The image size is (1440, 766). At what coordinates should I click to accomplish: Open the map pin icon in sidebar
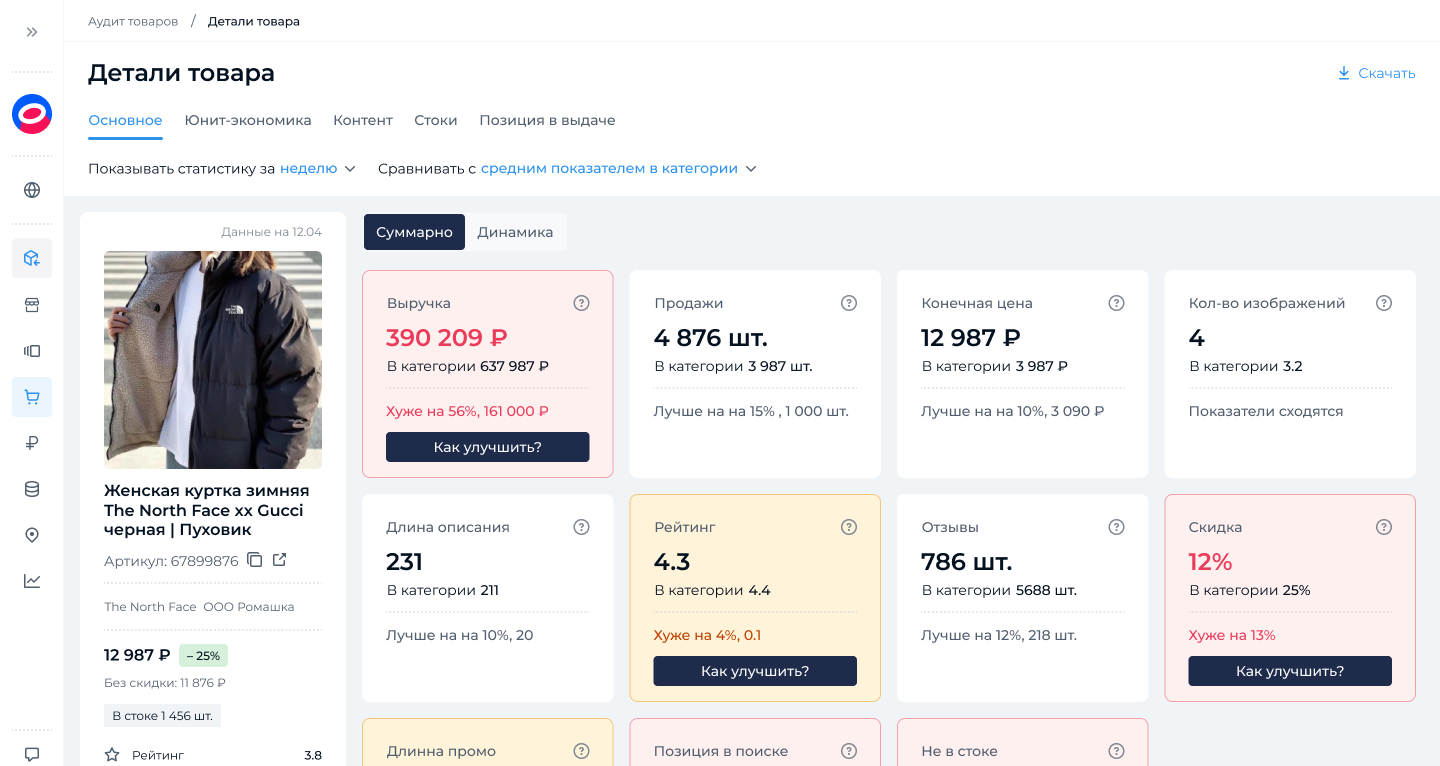pyautogui.click(x=32, y=535)
